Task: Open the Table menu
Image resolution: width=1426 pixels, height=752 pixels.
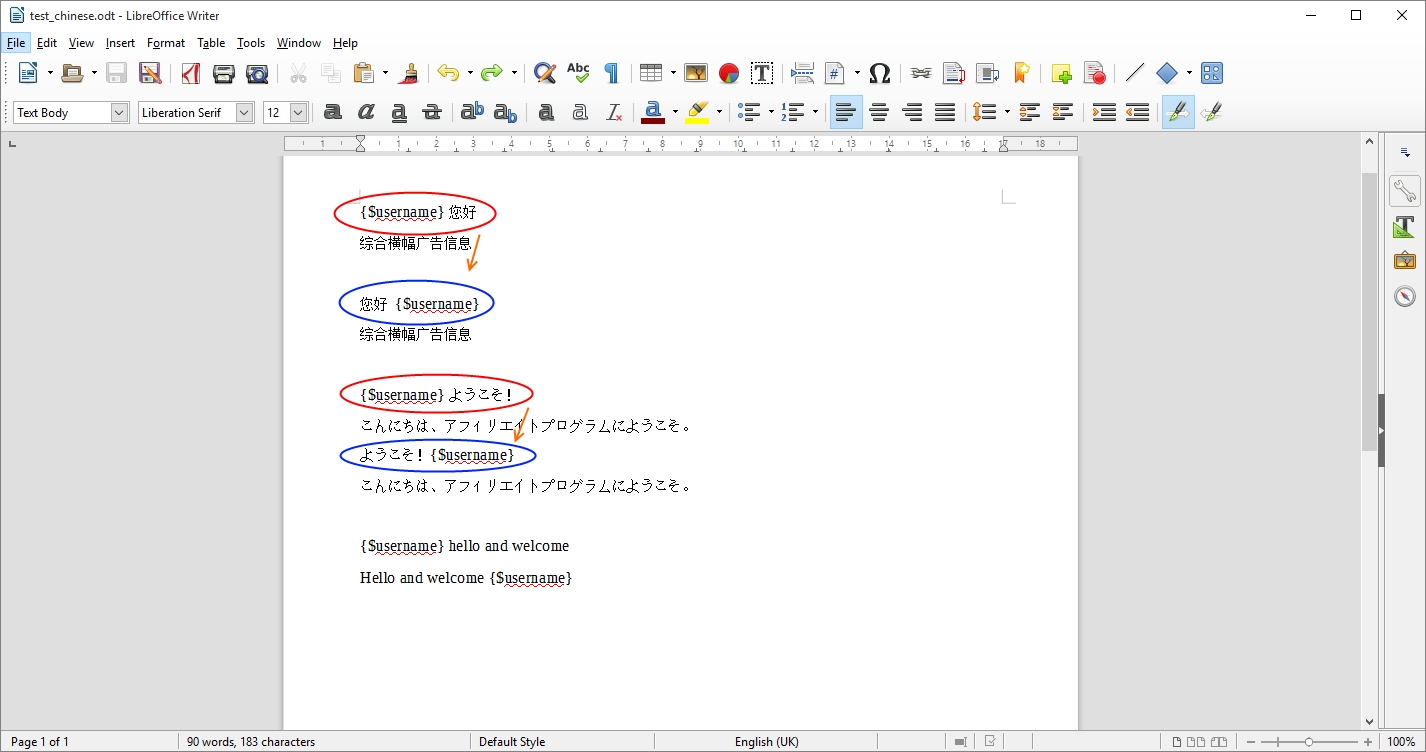Action: (211, 43)
